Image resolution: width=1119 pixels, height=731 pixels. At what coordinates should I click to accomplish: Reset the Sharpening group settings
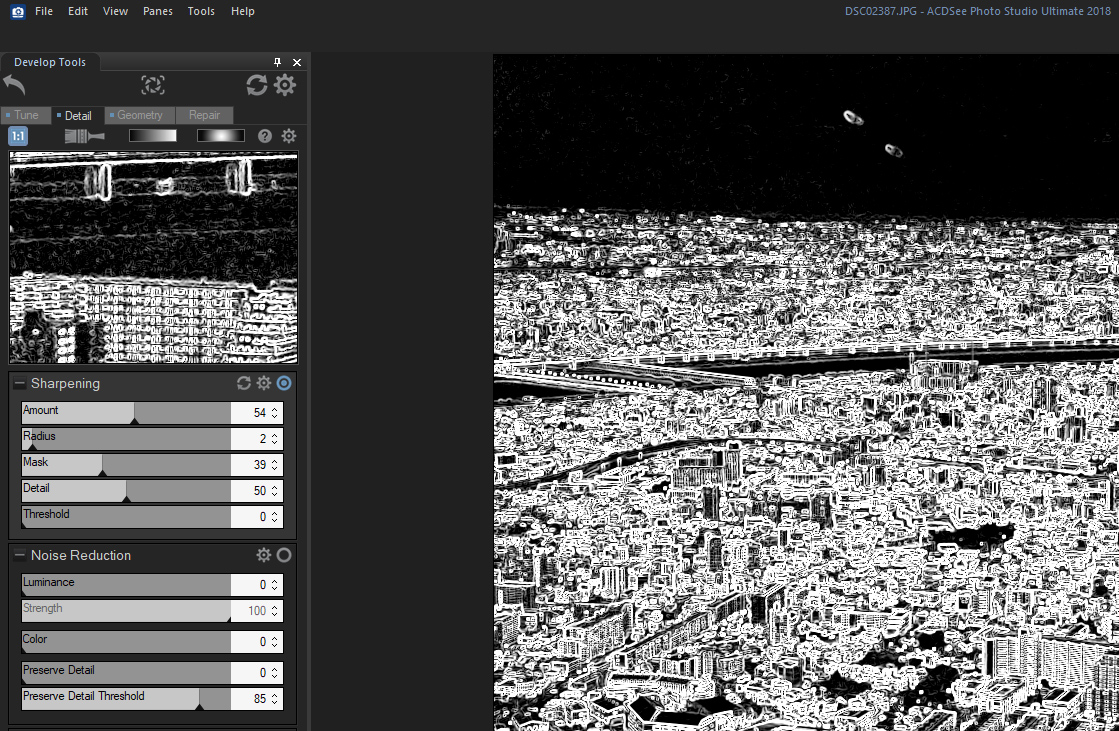[x=243, y=383]
